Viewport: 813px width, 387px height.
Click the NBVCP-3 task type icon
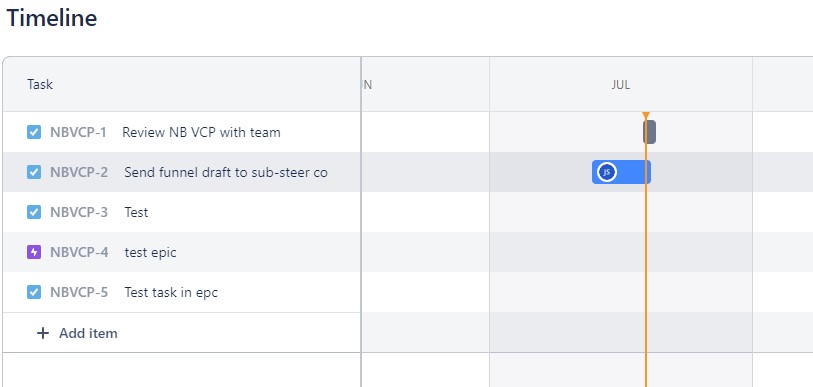34,212
